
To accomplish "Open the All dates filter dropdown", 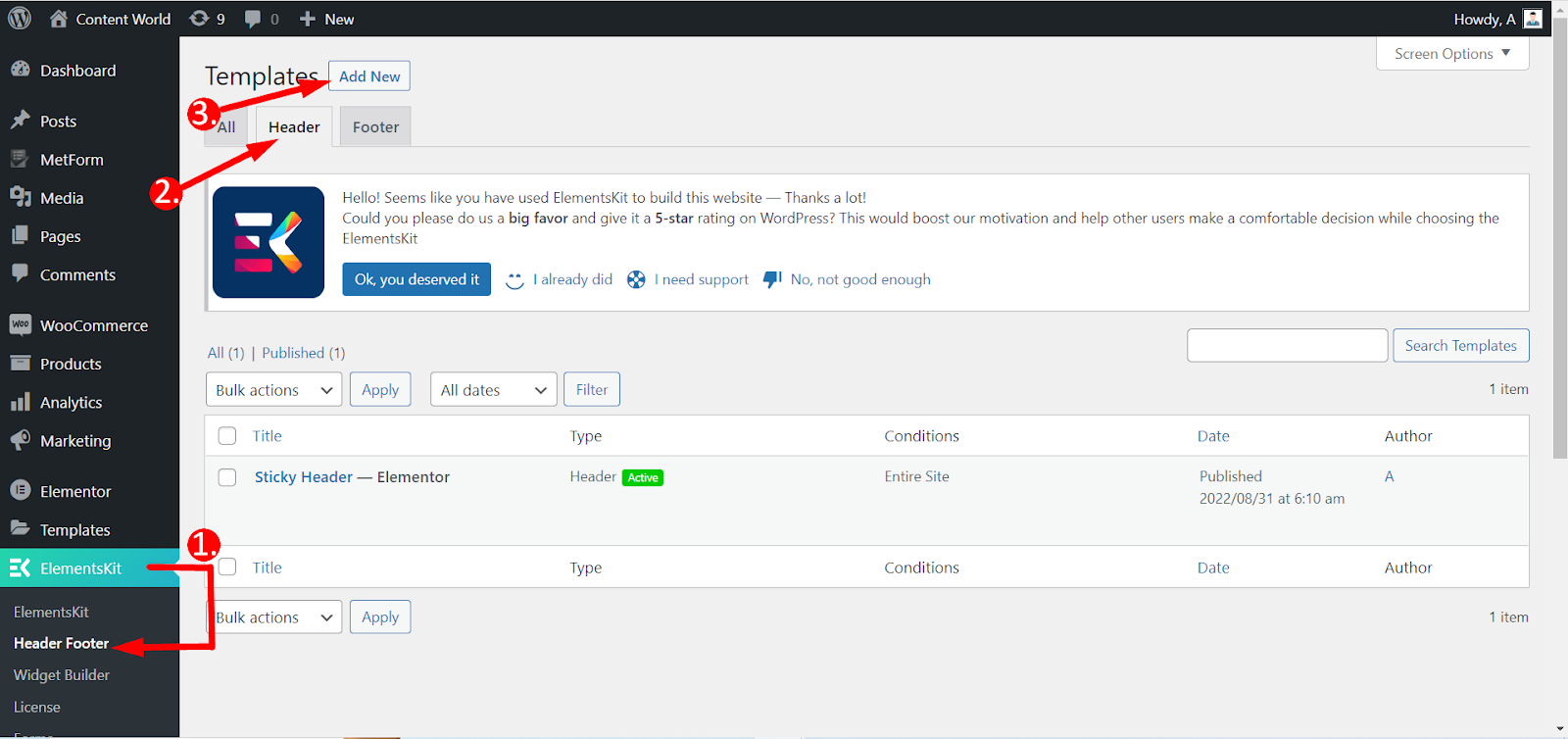I will 494,389.
